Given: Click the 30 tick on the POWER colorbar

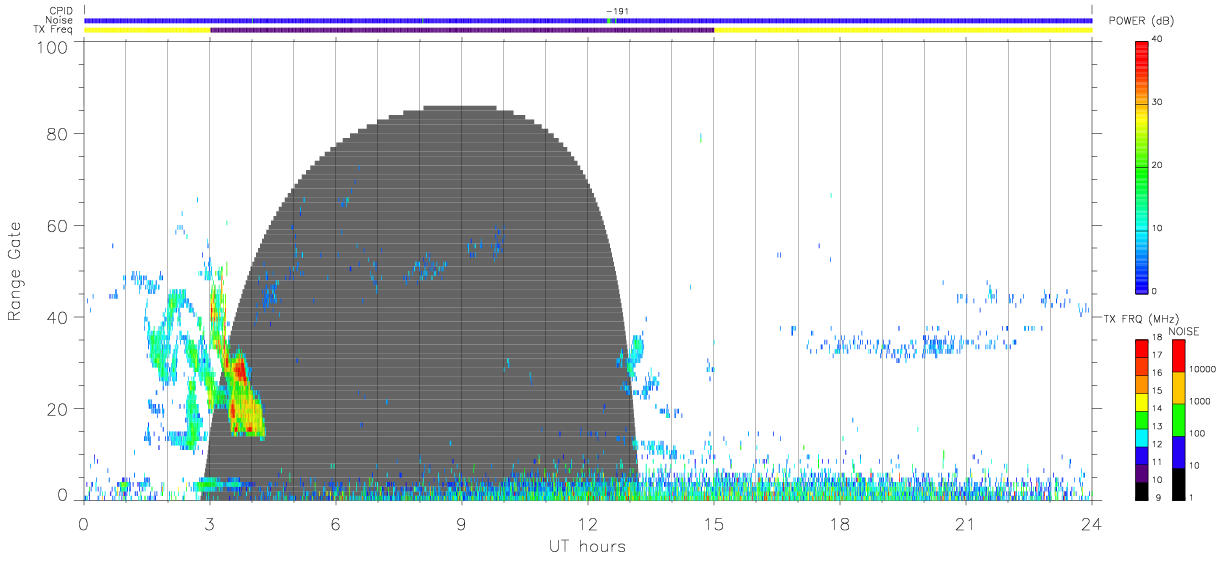Looking at the screenshot, I should 1158,102.
